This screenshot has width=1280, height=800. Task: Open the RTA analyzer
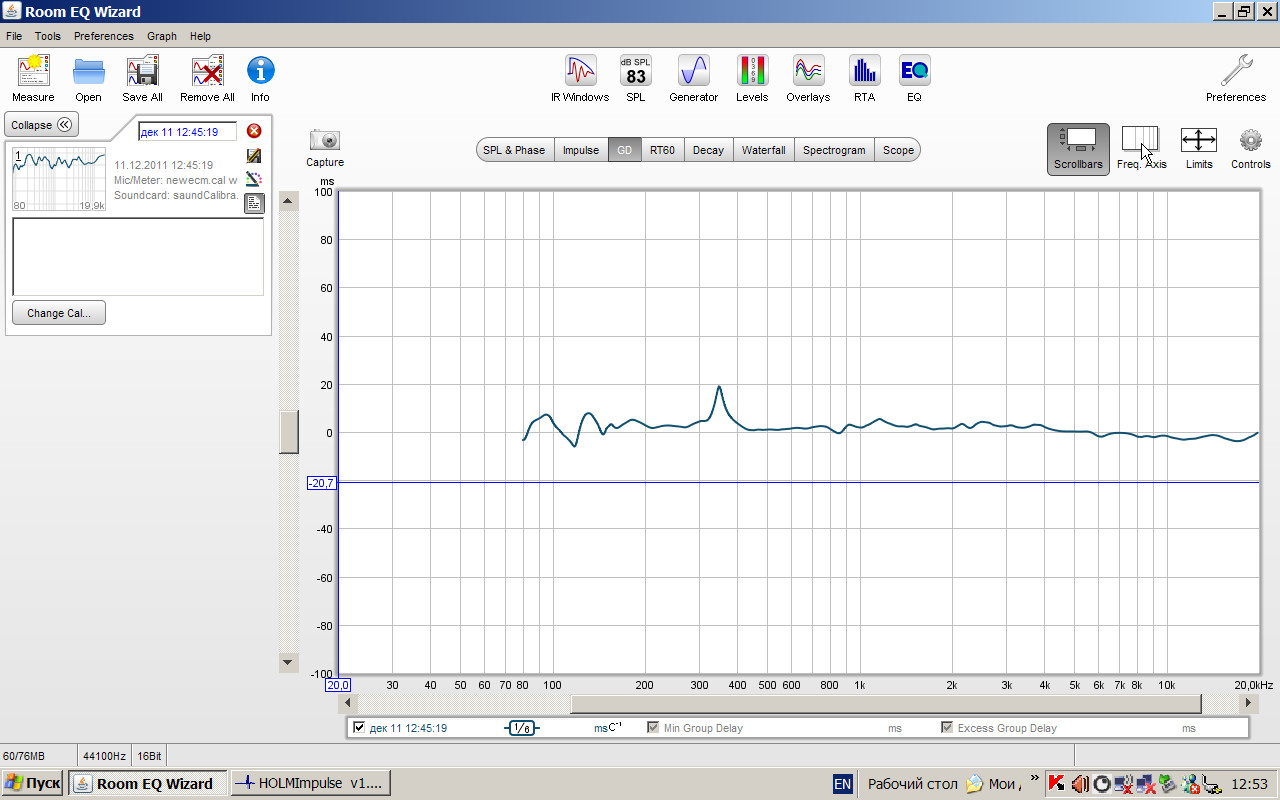864,72
